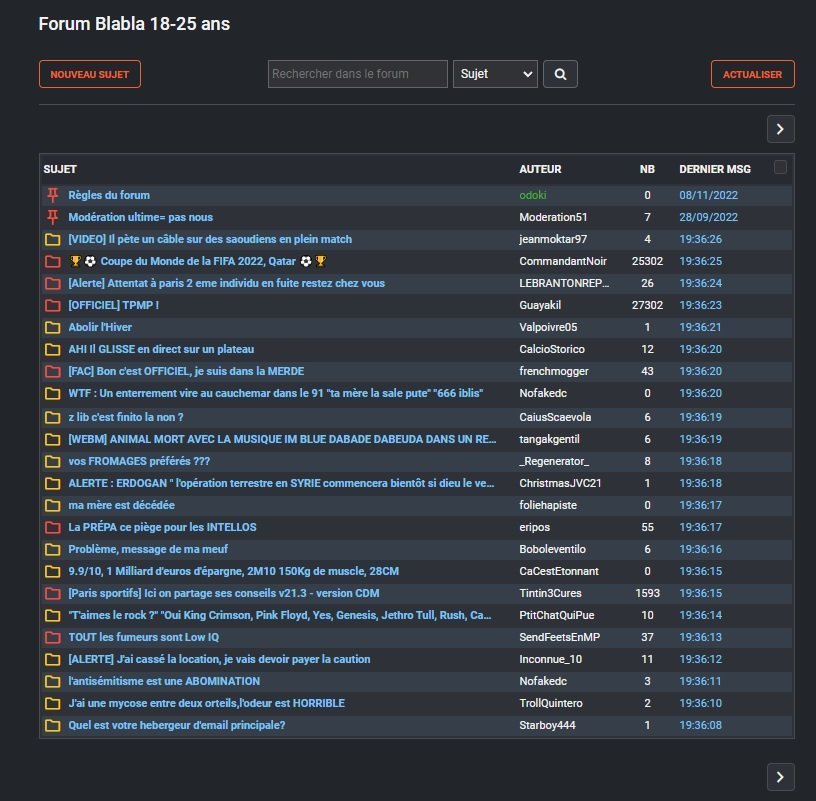Screen dimensions: 816x801
Task: Click in the Rechercher dans le forum field
Action: (x=358, y=74)
